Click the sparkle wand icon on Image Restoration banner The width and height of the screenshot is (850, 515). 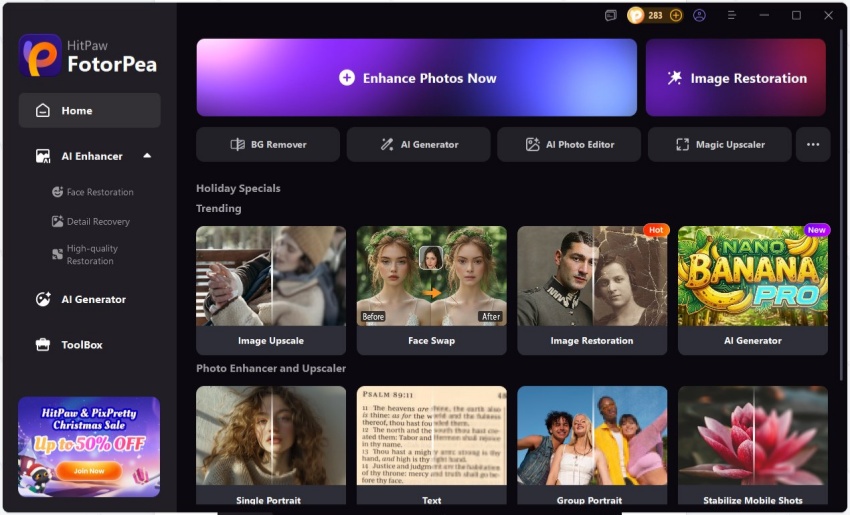tap(674, 78)
